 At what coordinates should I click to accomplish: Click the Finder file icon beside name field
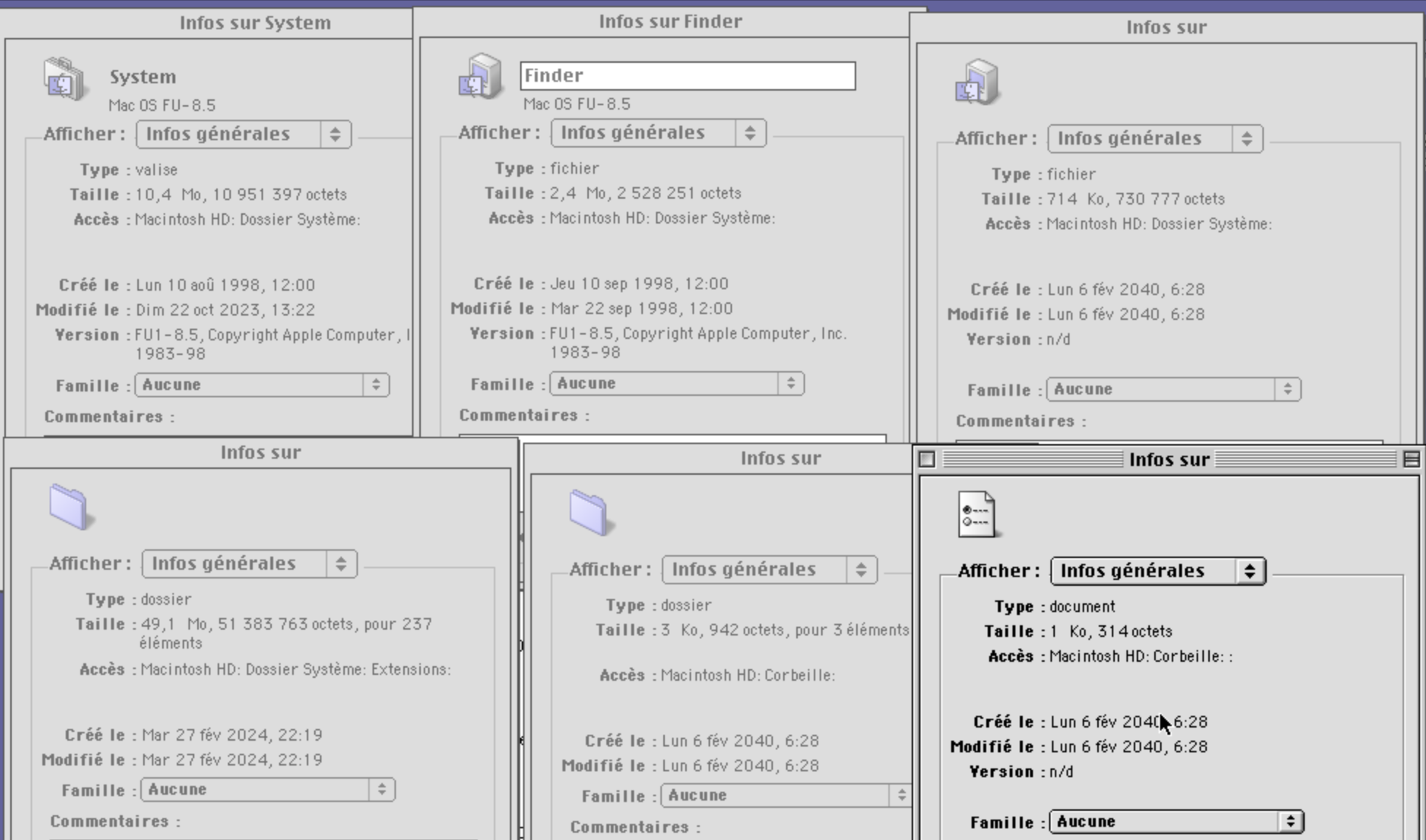coord(480,76)
